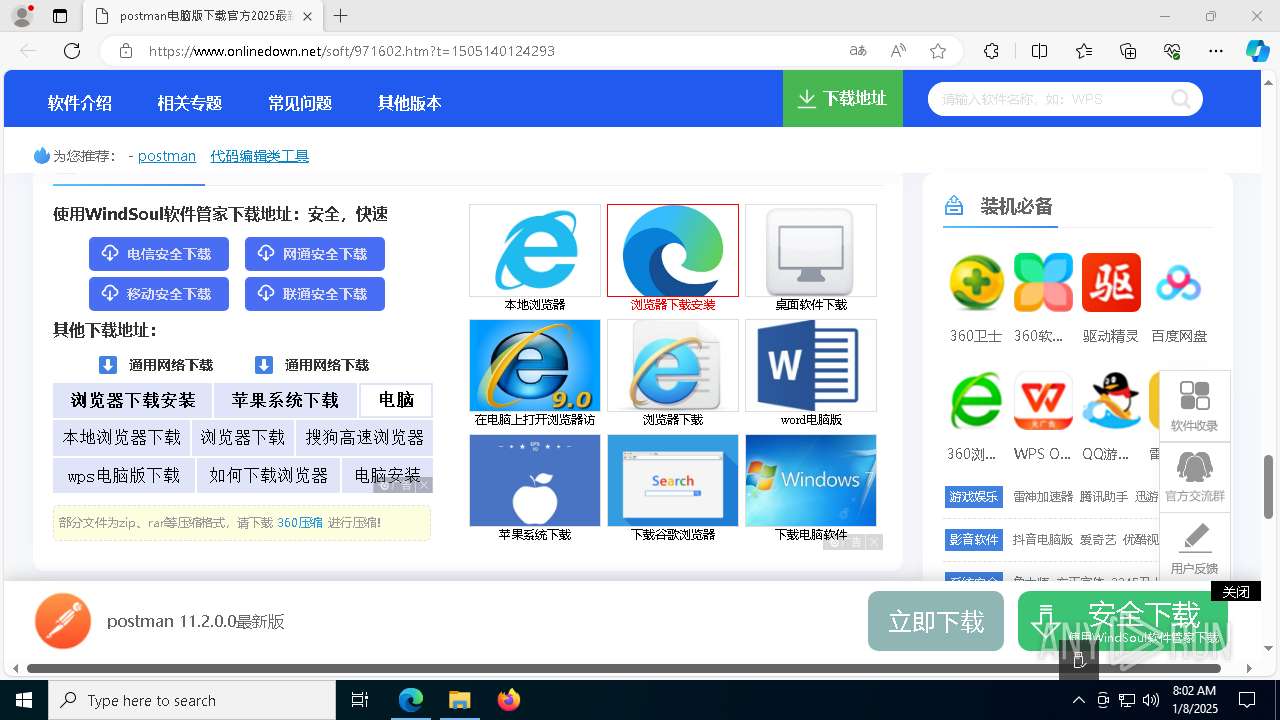Jump to 下载地址 green tab

pos(843,99)
